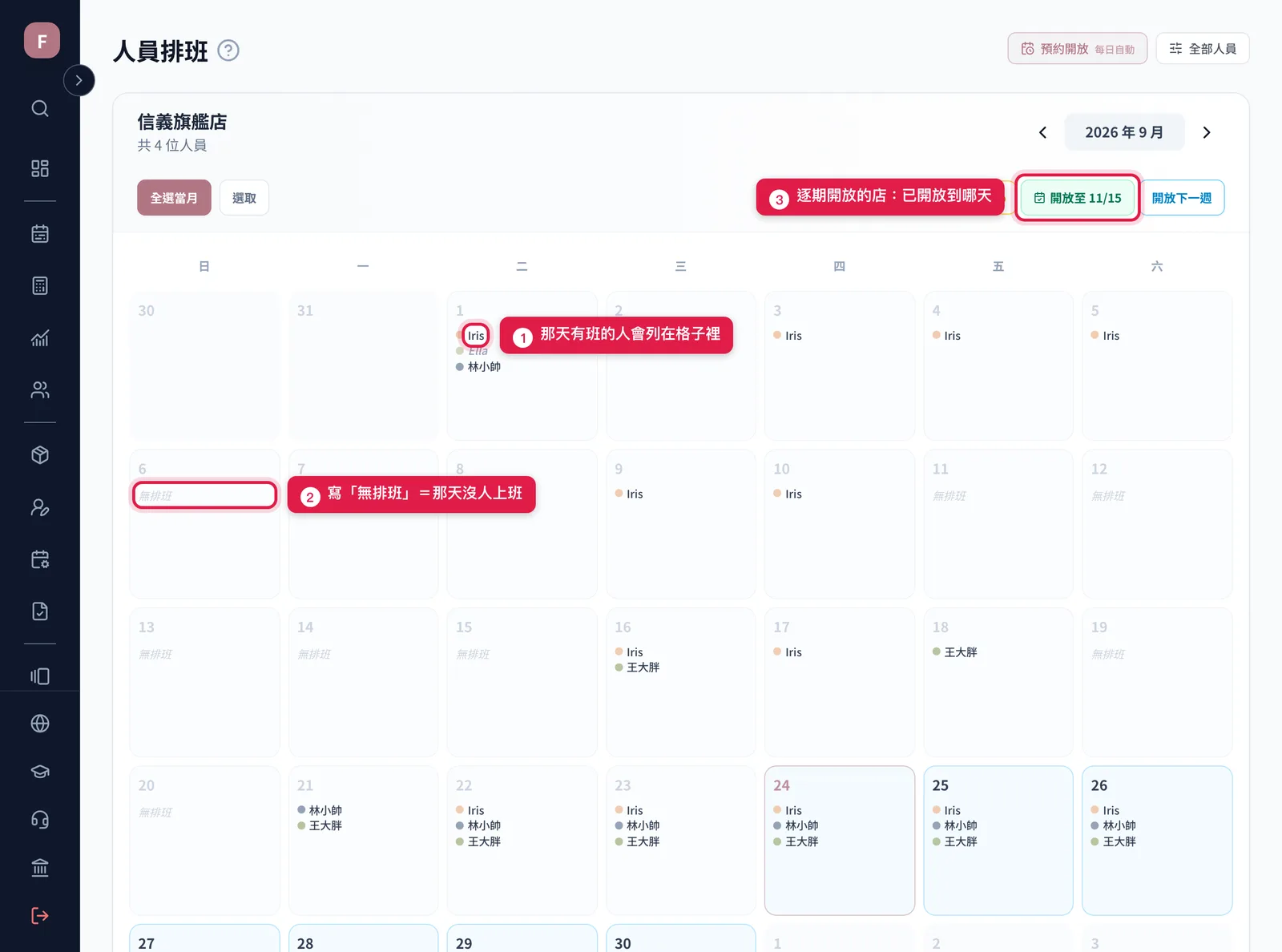Click 林小帥 in the September 1 cell
1282x952 pixels.
484,367
